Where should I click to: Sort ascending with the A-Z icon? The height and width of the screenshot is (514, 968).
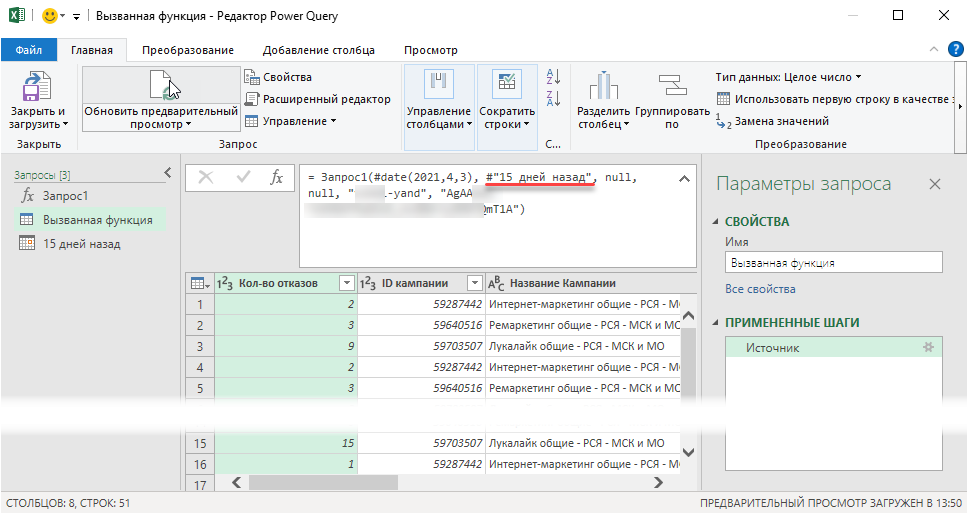pyautogui.click(x=554, y=77)
